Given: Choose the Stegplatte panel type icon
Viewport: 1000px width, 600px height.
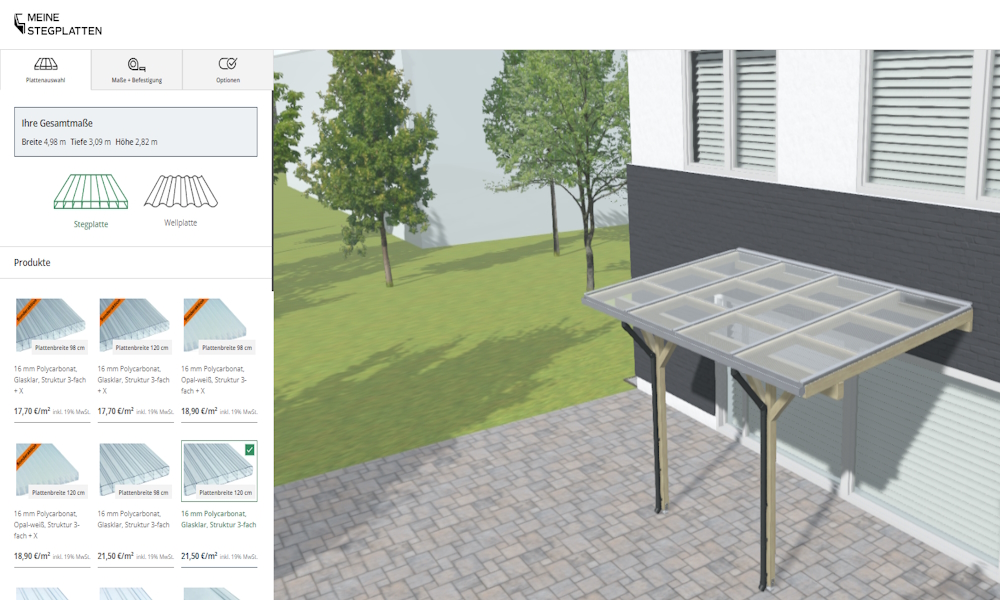Looking at the screenshot, I should pyautogui.click(x=90, y=192).
